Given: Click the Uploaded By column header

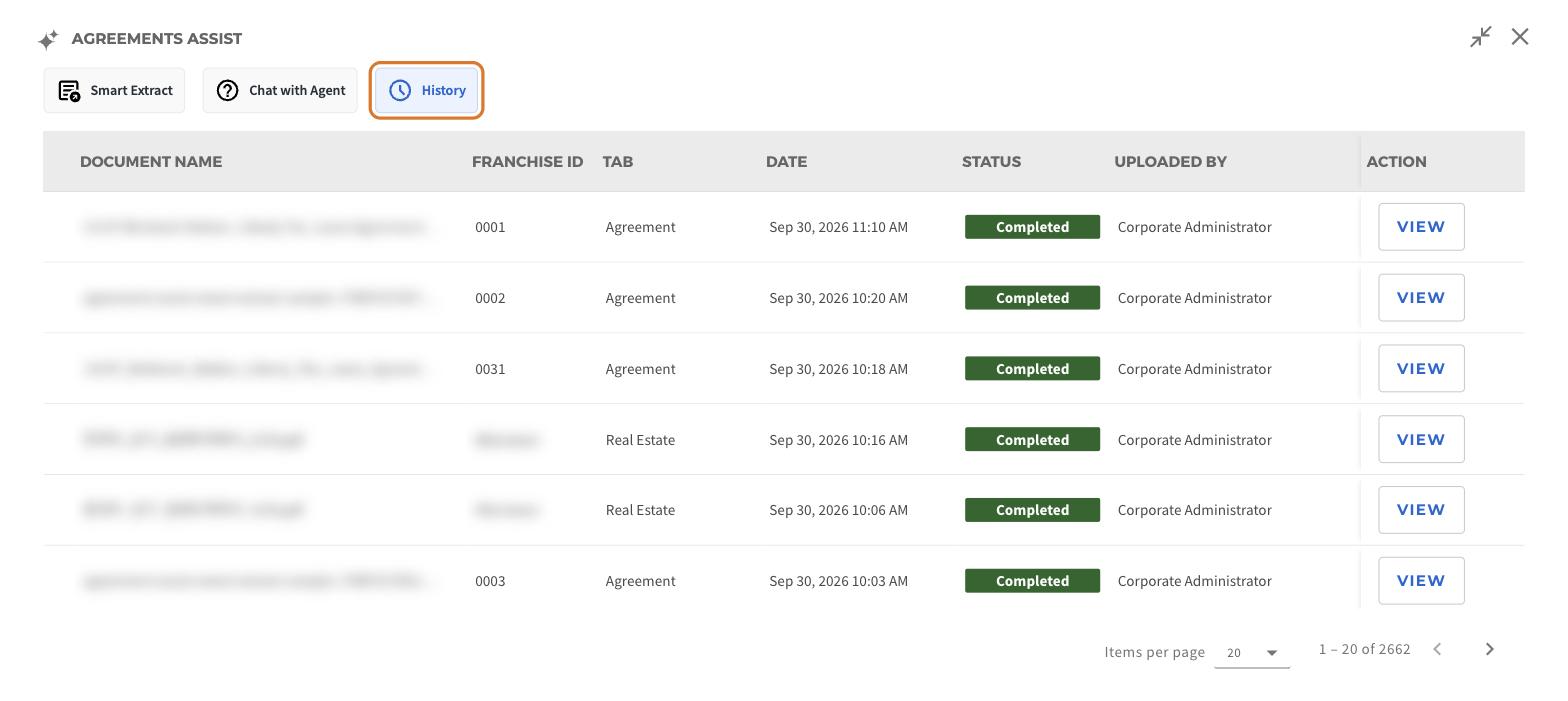Looking at the screenshot, I should 1170,162.
